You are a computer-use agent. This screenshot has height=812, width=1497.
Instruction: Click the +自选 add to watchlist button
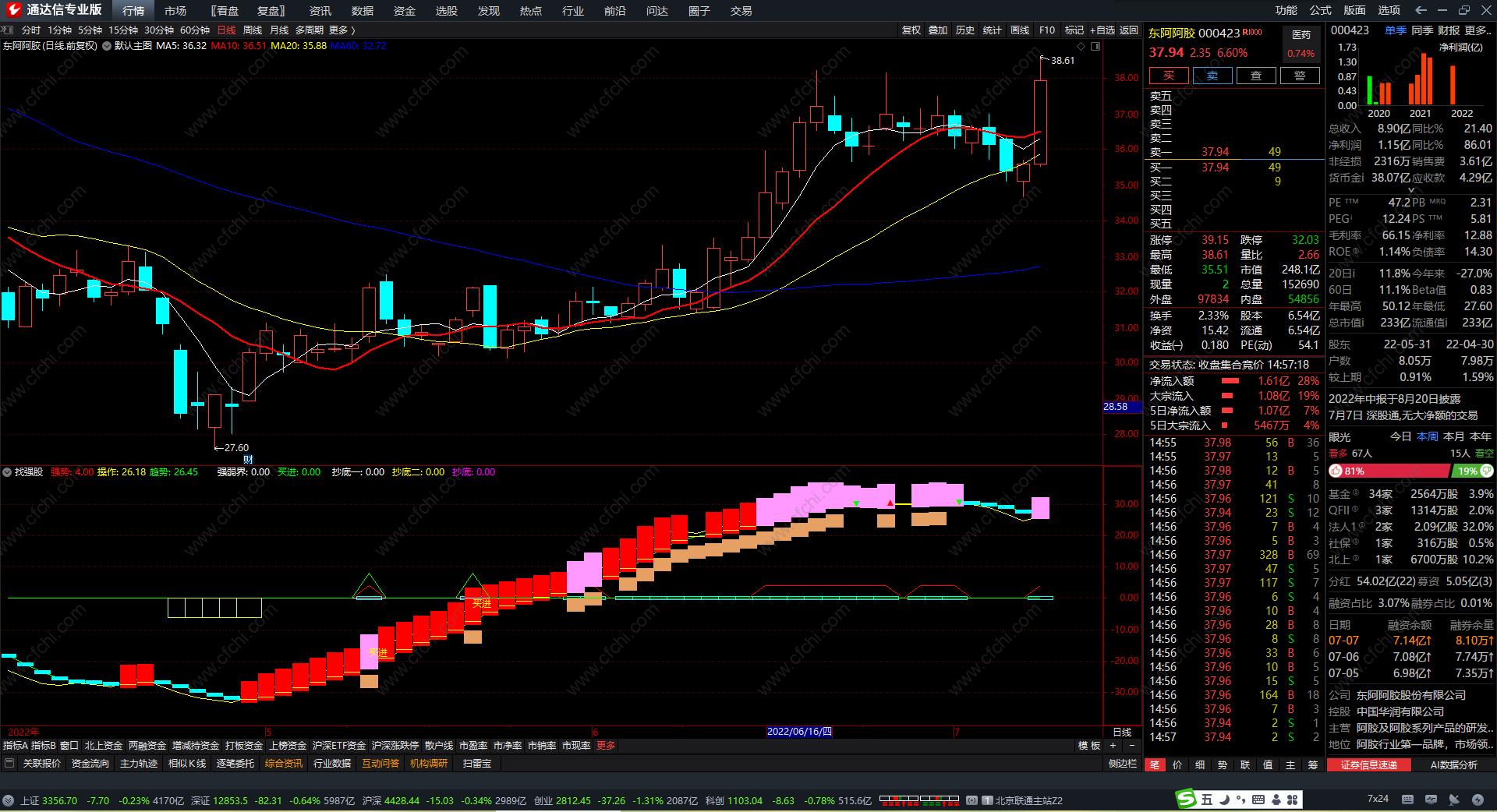click(1102, 30)
